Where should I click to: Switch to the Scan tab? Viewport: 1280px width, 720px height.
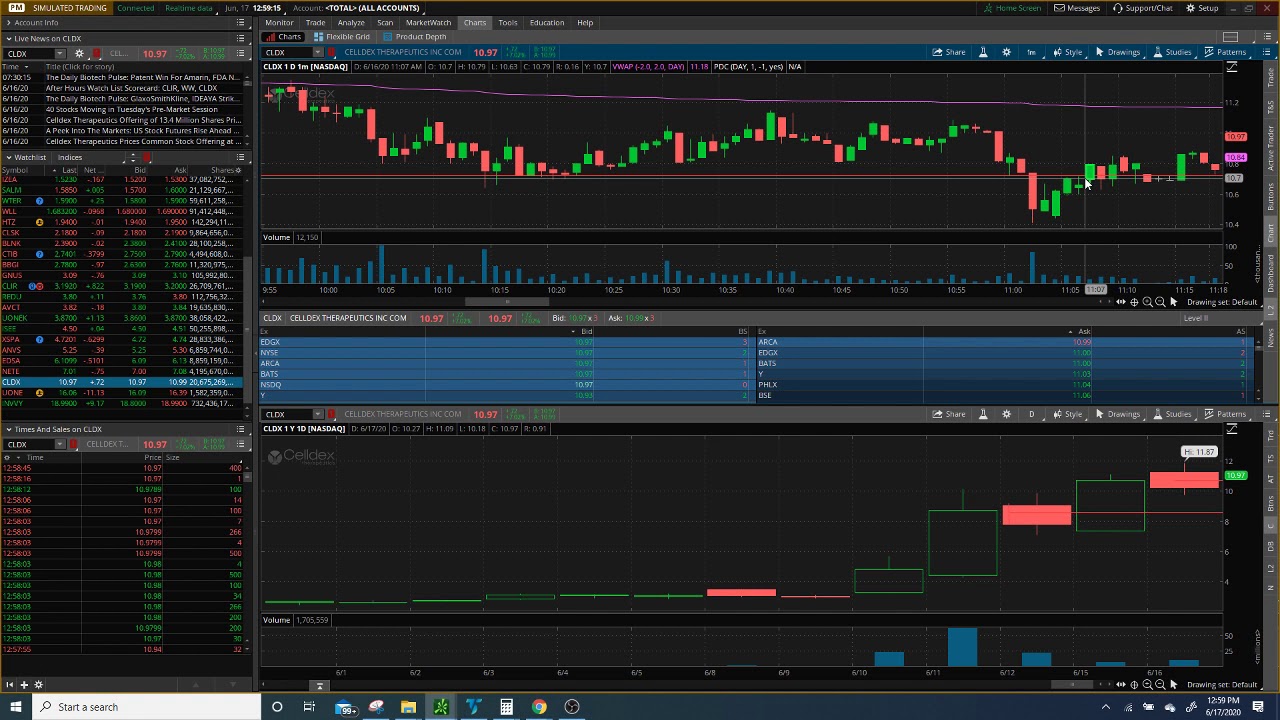point(385,22)
